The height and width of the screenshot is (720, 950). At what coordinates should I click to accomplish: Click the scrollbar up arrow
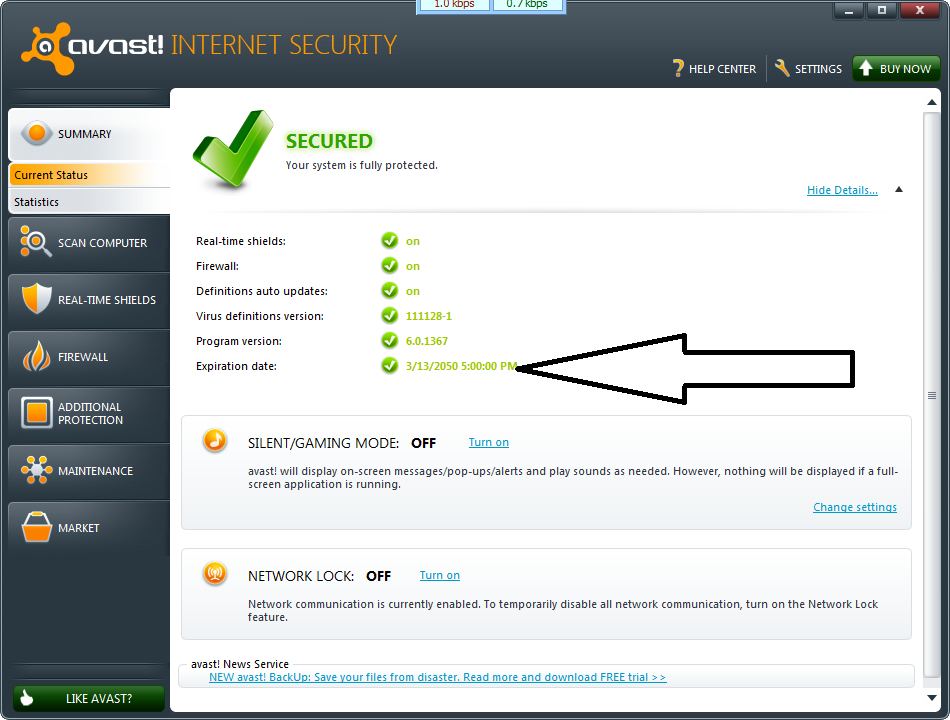click(x=932, y=102)
